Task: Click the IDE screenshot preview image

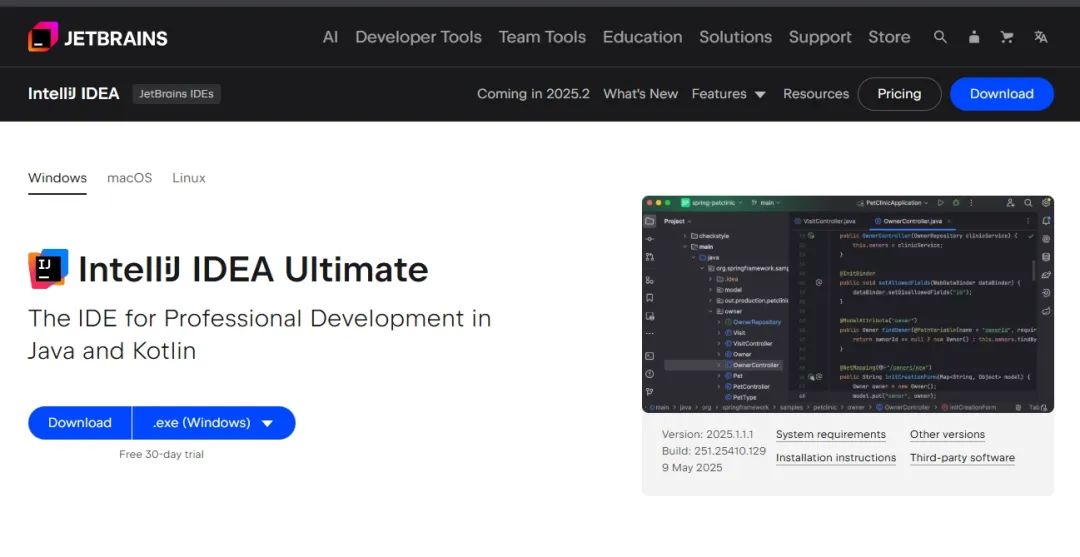Action: [848, 304]
